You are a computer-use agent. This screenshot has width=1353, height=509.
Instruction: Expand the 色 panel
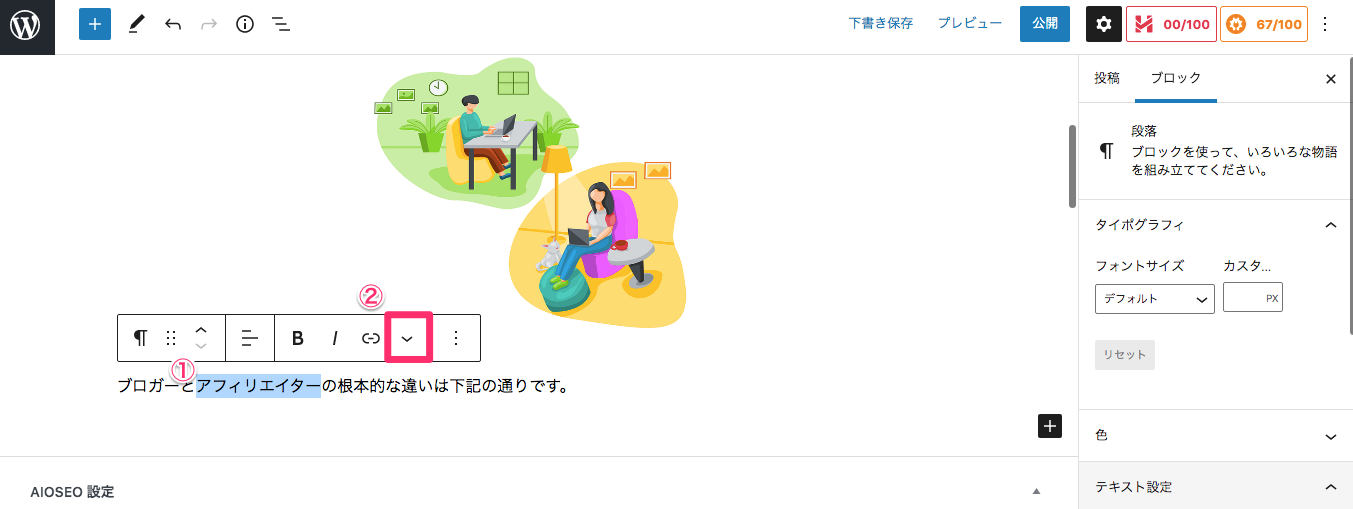1216,435
